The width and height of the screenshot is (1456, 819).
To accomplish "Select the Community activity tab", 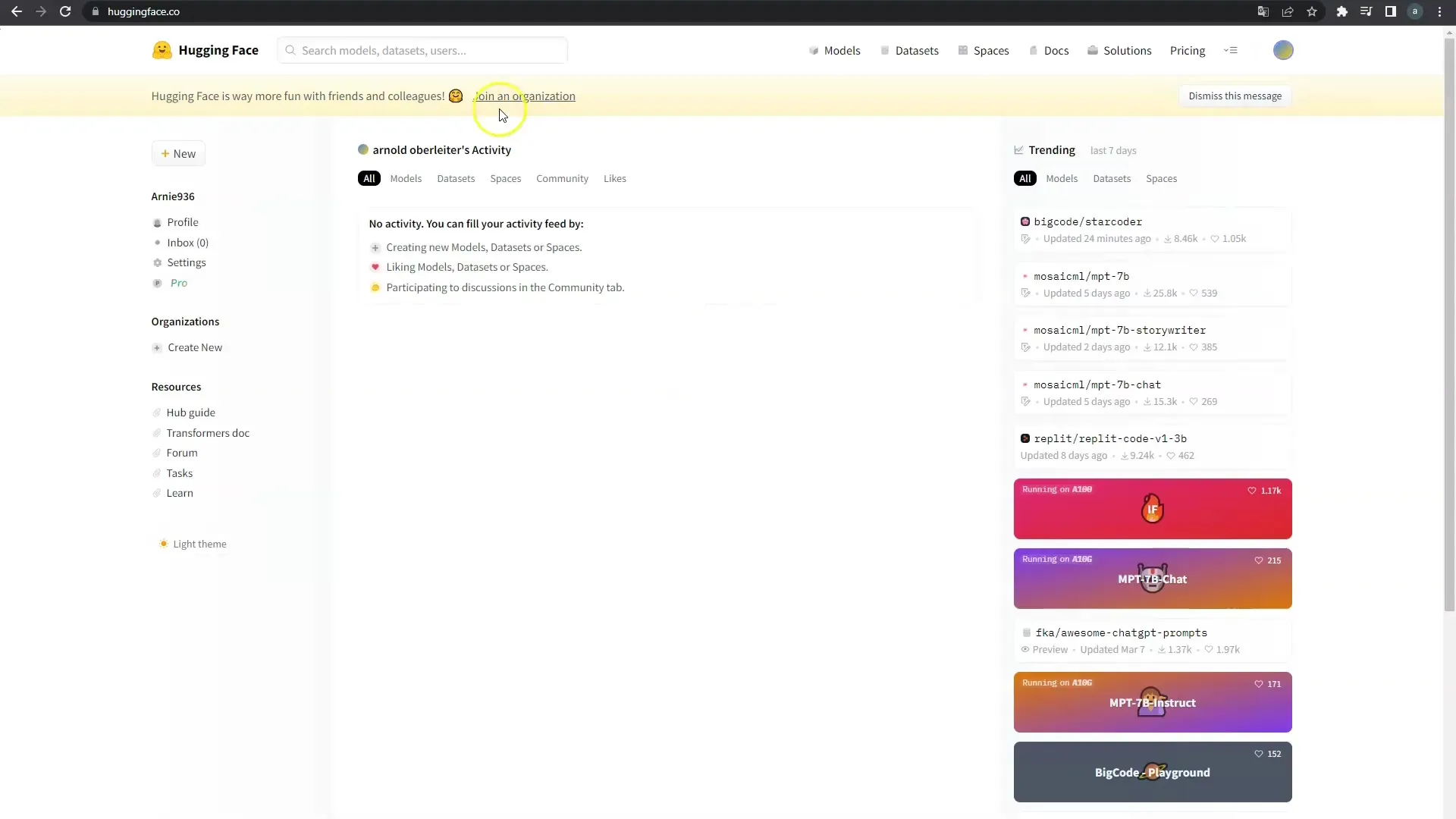I will pyautogui.click(x=562, y=178).
